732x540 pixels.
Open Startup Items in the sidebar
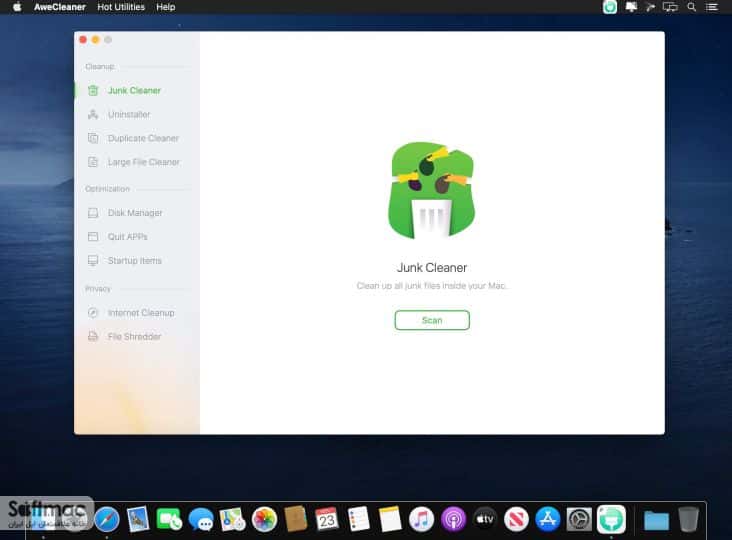(136, 260)
